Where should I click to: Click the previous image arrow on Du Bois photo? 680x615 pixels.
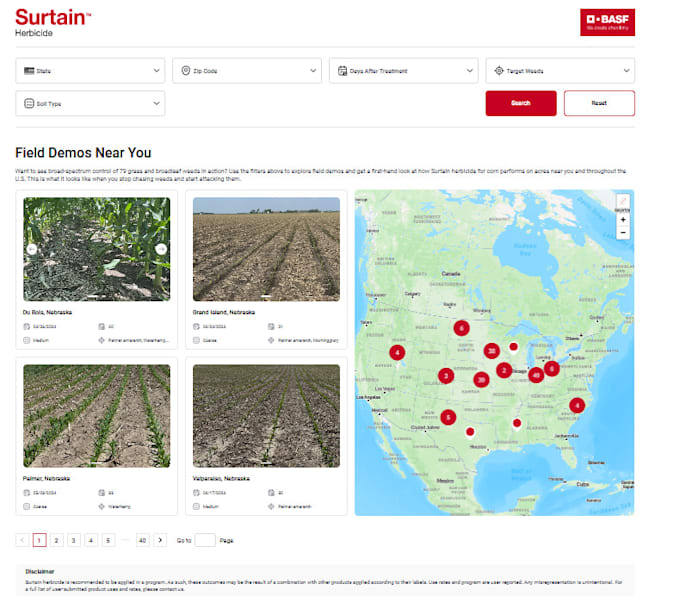point(32,249)
